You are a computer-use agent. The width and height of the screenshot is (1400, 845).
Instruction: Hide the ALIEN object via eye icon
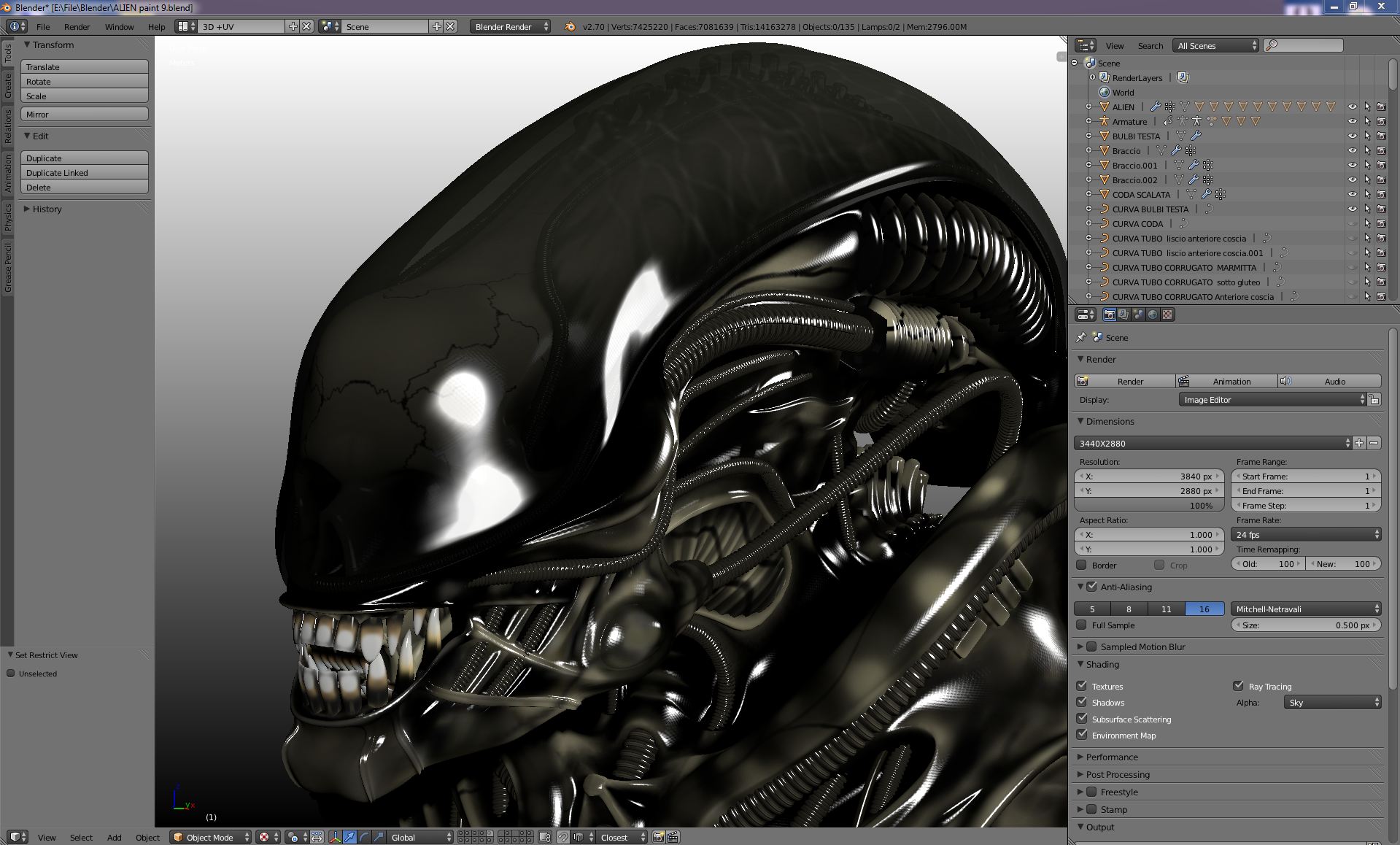(1352, 107)
